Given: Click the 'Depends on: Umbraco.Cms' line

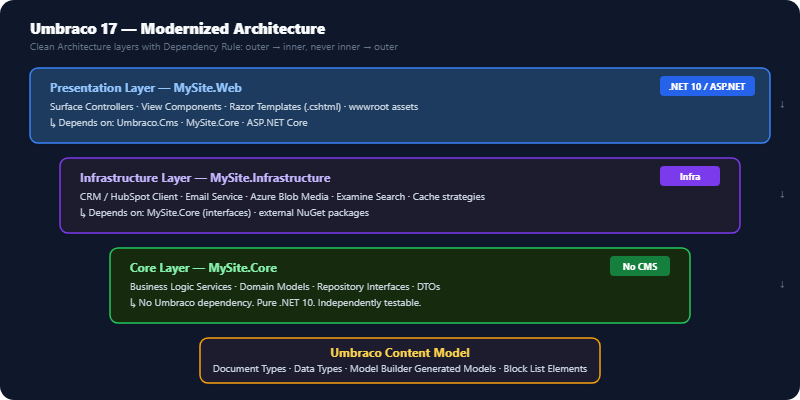Looking at the screenshot, I should click(x=179, y=123).
